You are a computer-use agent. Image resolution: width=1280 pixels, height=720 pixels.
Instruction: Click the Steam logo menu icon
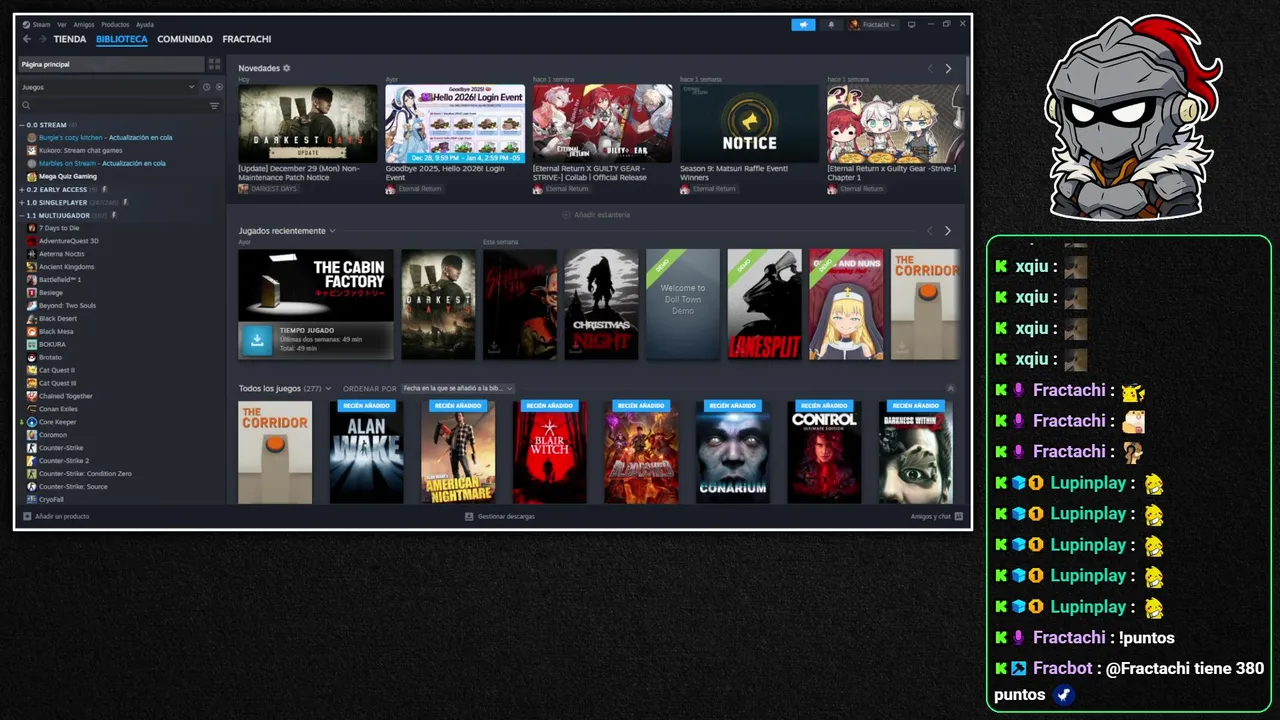coord(26,24)
